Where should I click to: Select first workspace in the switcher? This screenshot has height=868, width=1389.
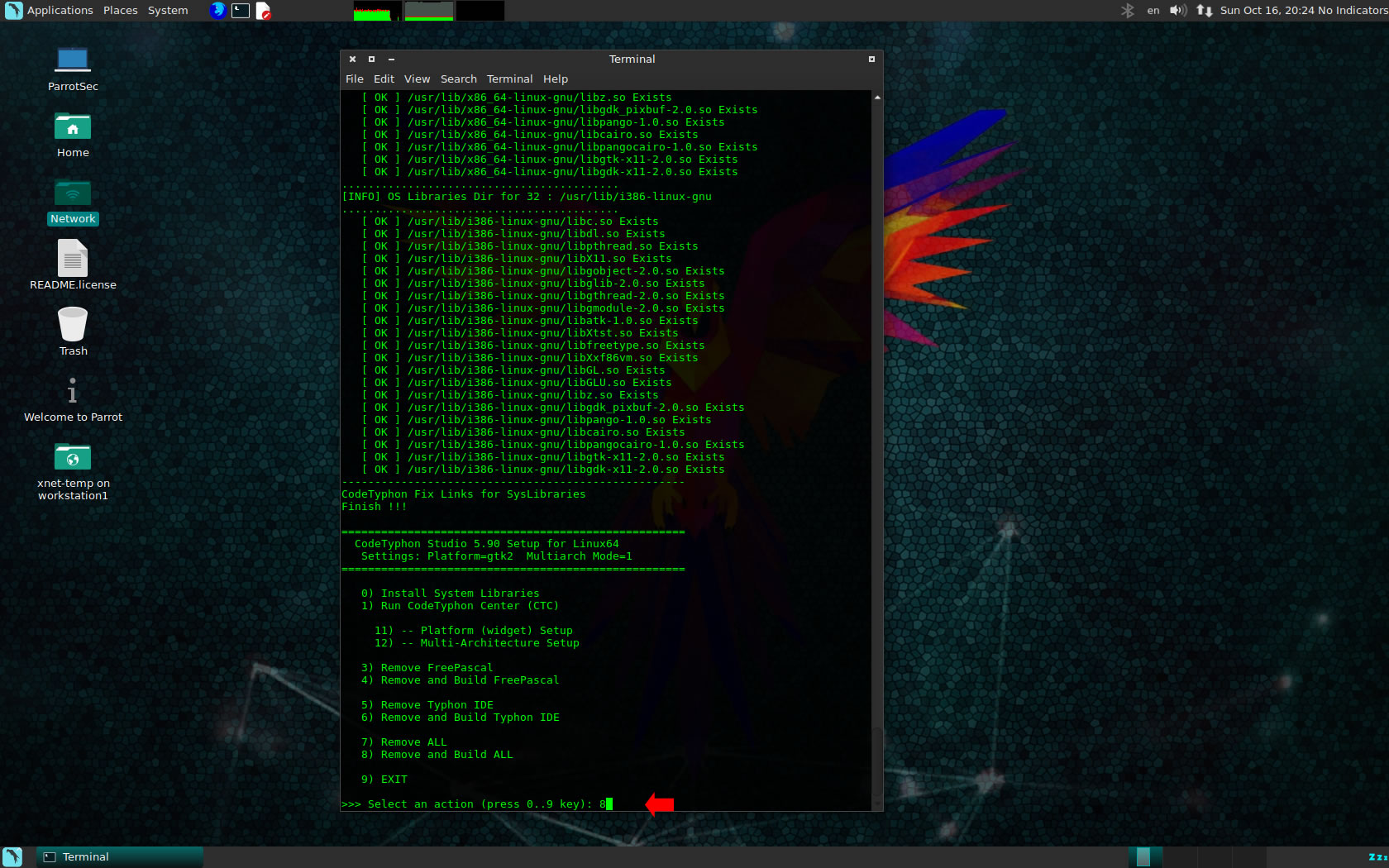click(1145, 856)
